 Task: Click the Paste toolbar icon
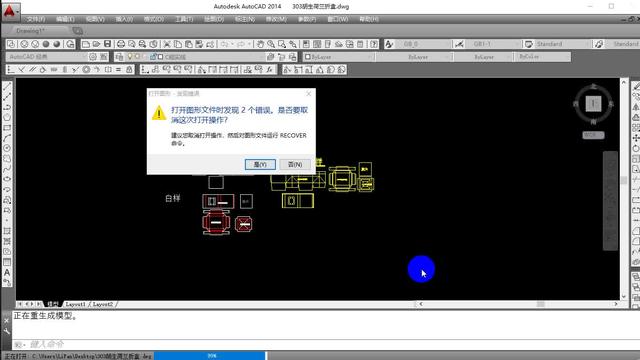189,44
